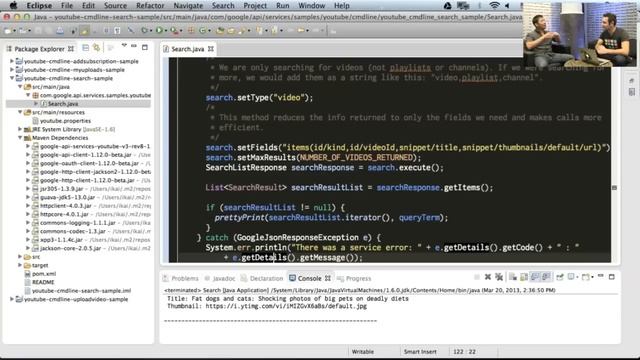Remove the launch with the single X icon
Viewport: 640px width, 360px height.
[x=488, y=277]
